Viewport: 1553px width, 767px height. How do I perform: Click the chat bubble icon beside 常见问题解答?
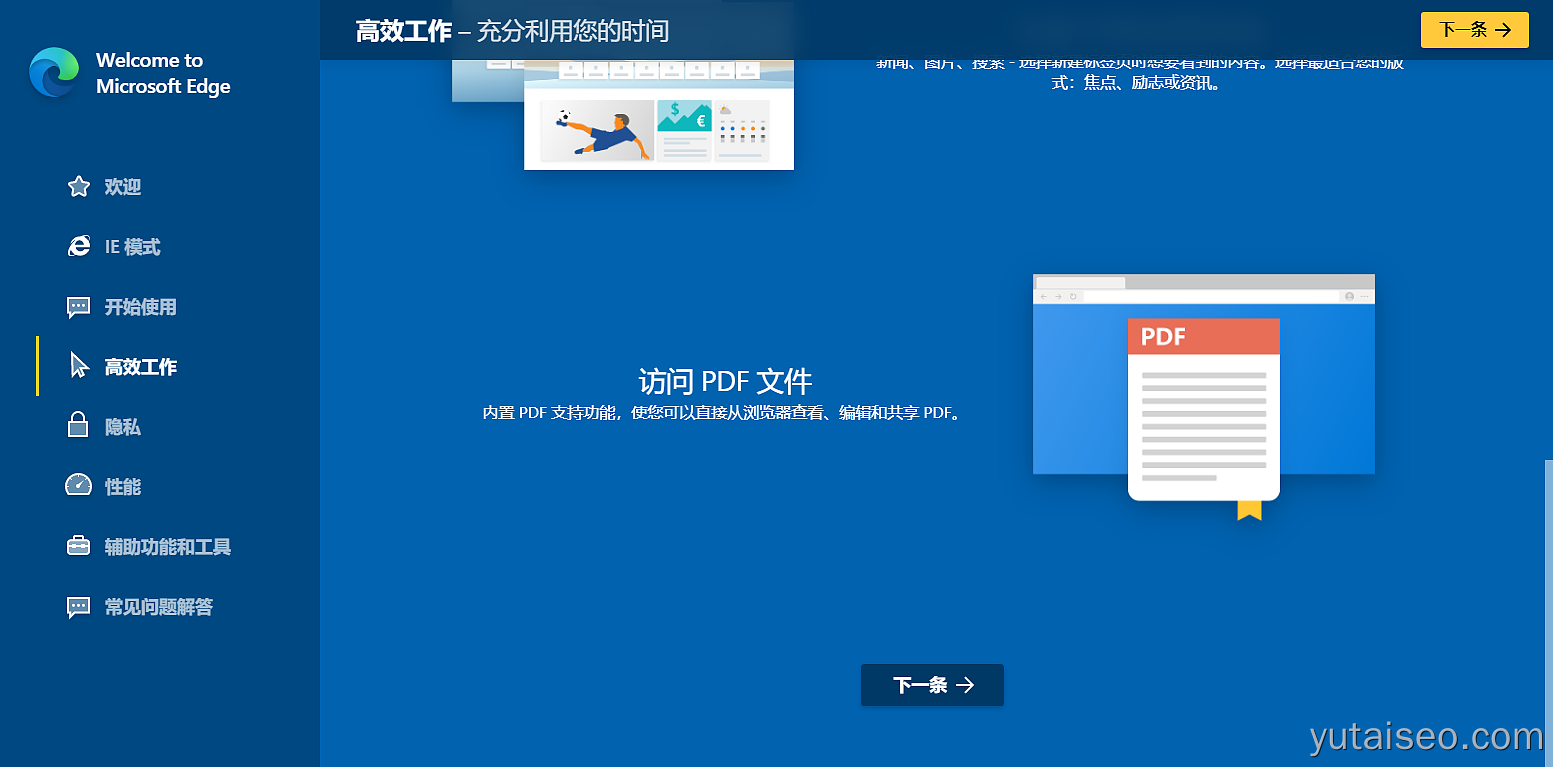78,607
